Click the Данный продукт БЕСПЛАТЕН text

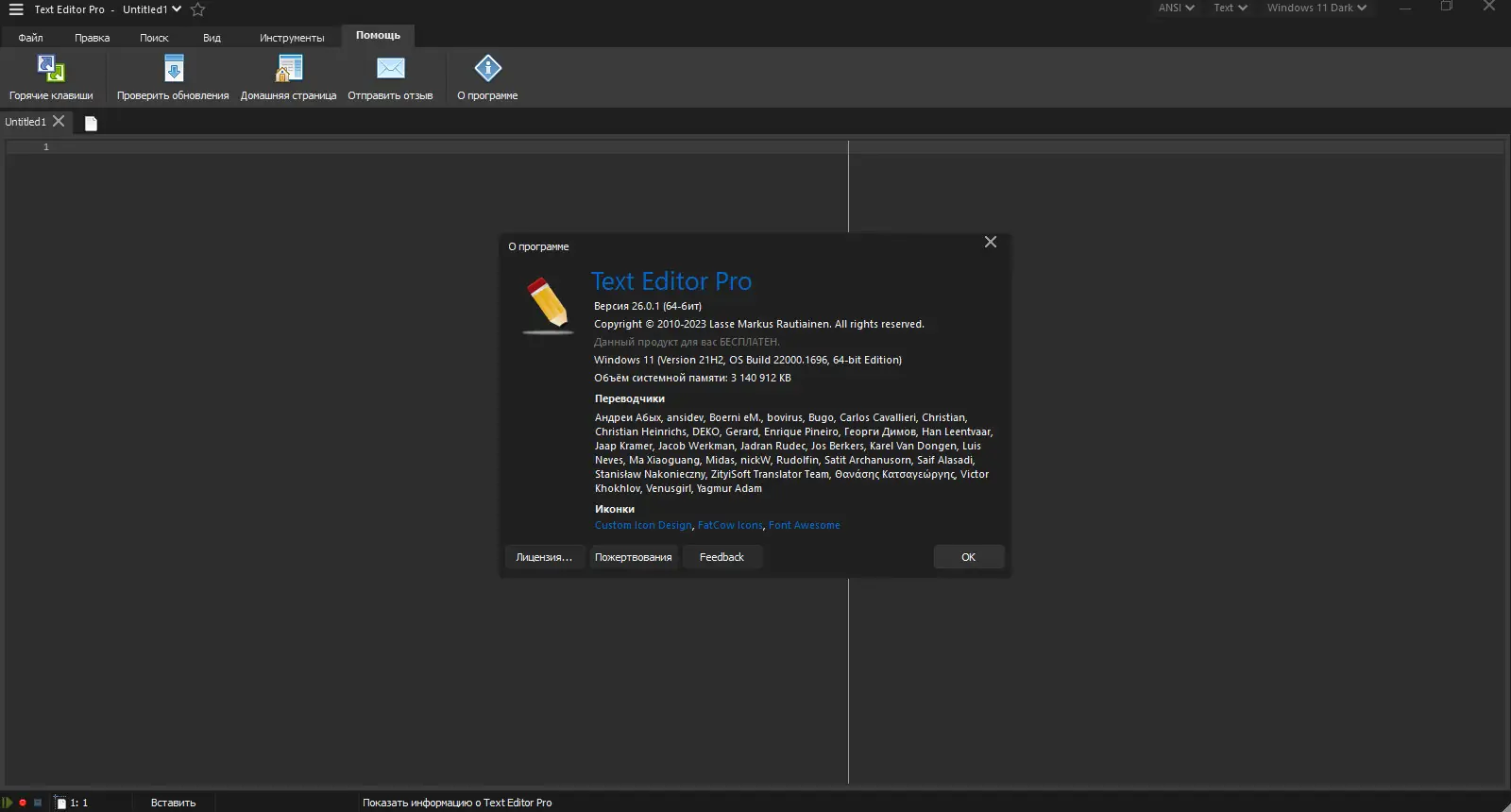[x=687, y=342]
